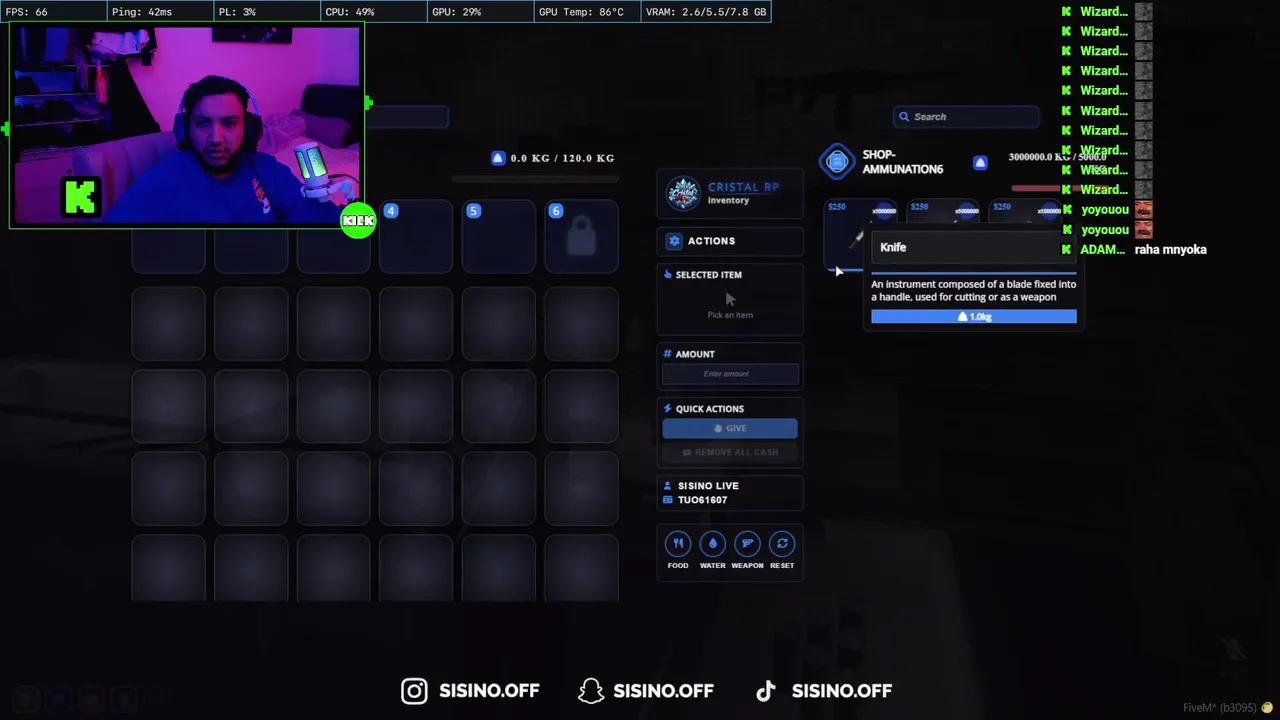Select inventory hotbar slot 4
The image size is (1280, 720).
pyautogui.click(x=416, y=237)
